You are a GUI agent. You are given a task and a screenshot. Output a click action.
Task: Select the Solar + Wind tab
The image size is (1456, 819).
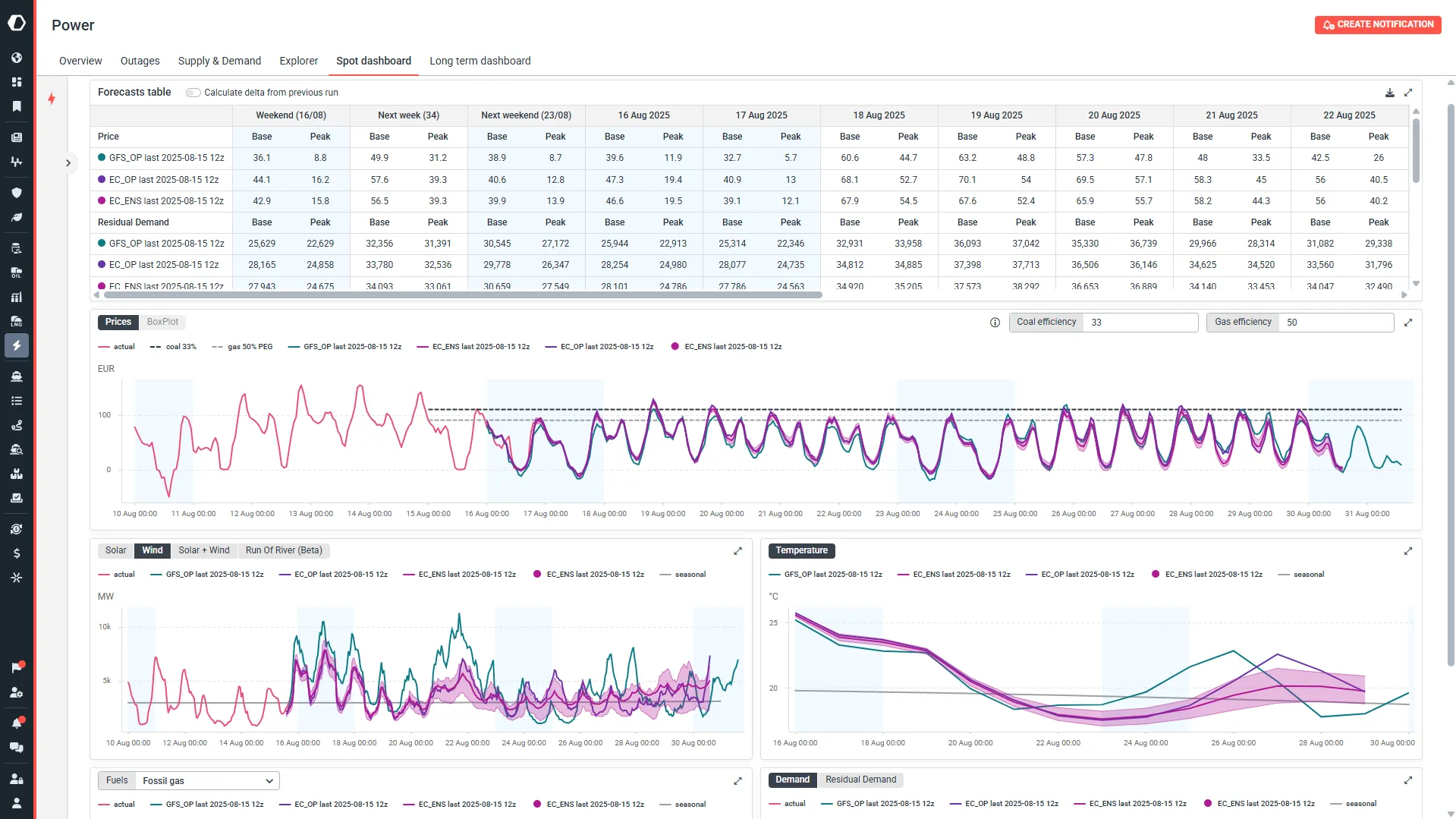click(x=204, y=551)
